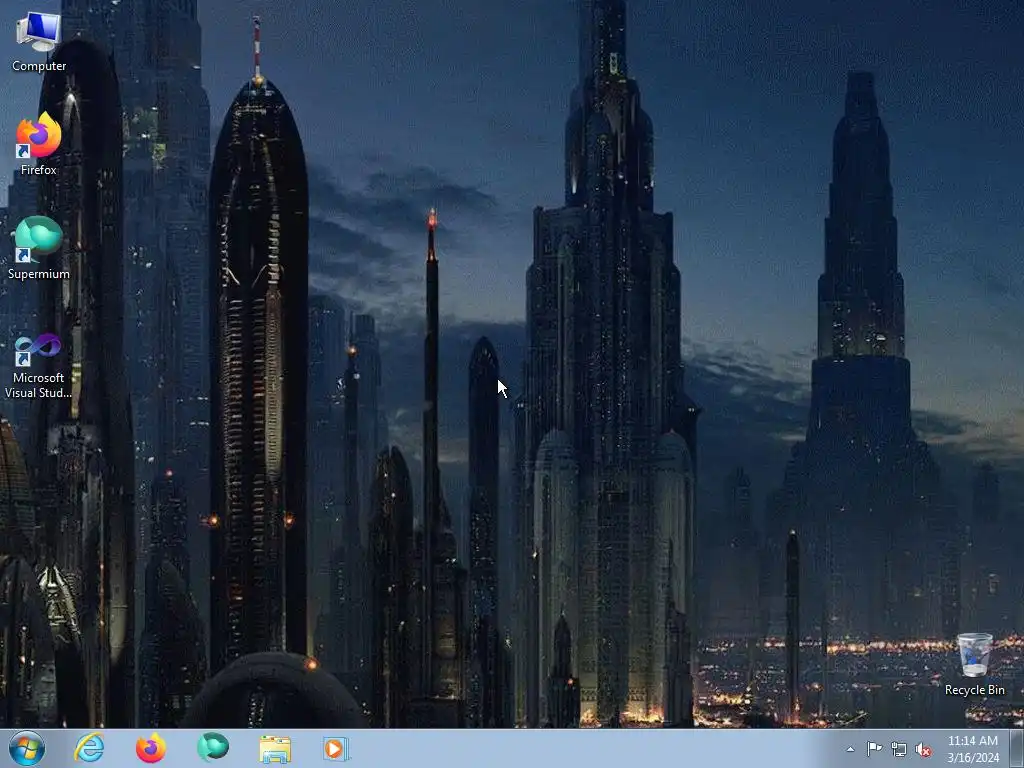Viewport: 1024px width, 768px height.
Task: Open the clock showing 11:14 AM
Action: point(973,749)
